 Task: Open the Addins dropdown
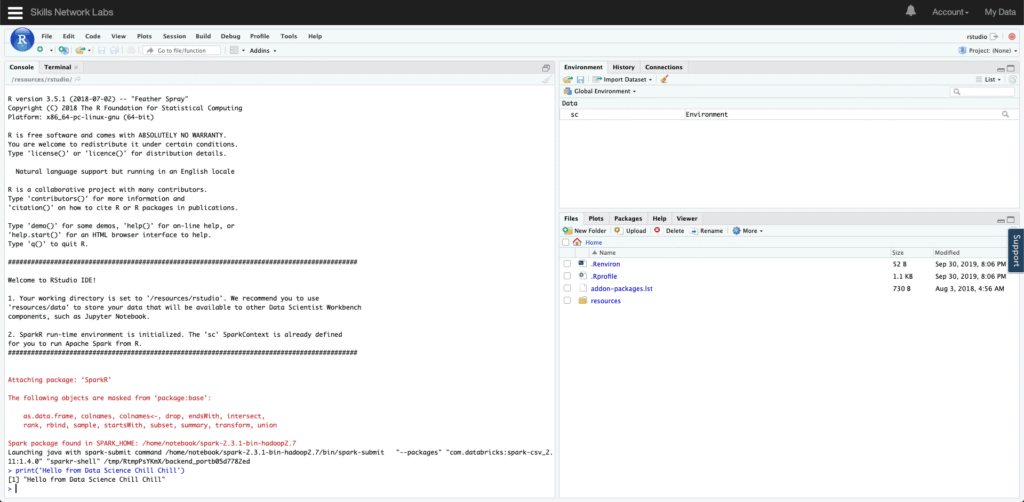pos(263,50)
